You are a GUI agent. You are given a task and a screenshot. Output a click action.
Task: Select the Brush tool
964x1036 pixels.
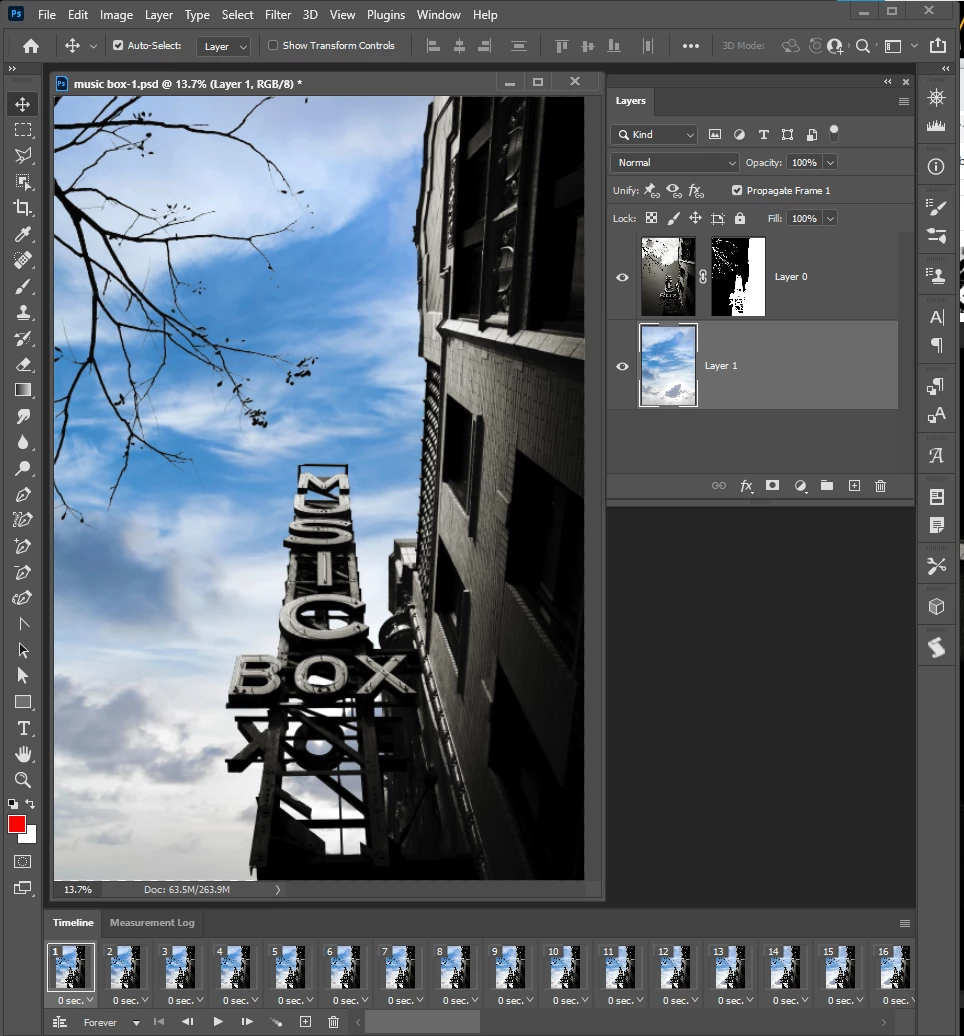(x=22, y=286)
